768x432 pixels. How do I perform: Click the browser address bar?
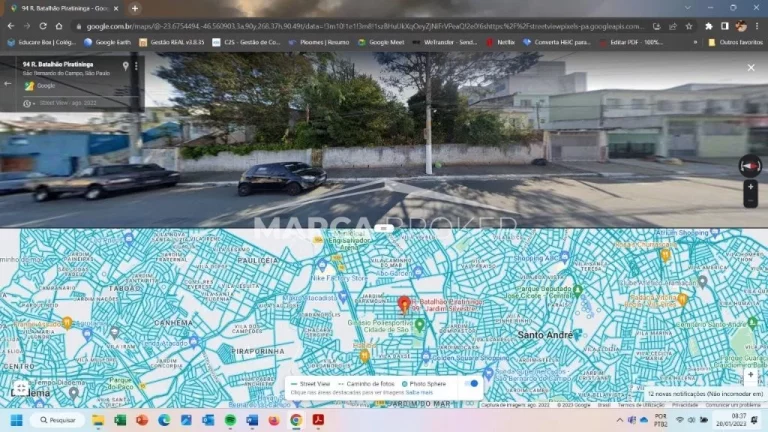[360, 26]
